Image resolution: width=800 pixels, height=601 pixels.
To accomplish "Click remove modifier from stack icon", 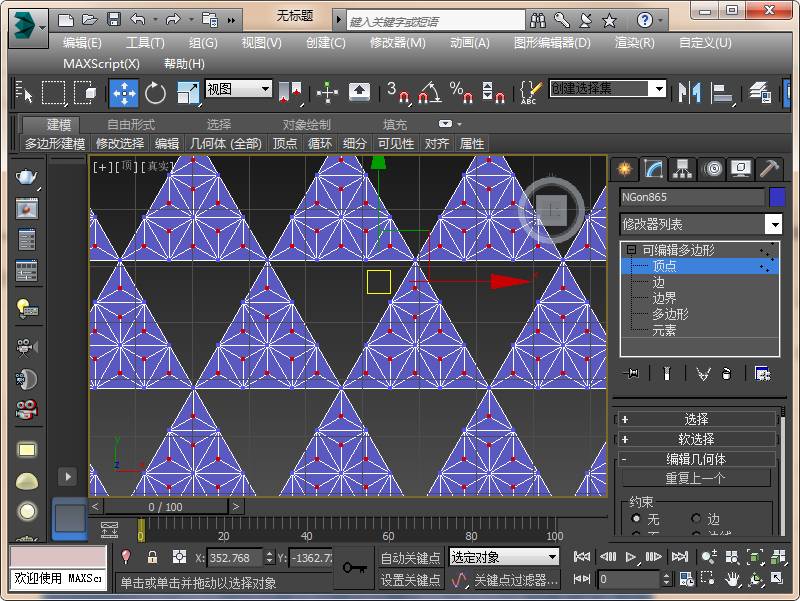I will pyautogui.click(x=727, y=374).
